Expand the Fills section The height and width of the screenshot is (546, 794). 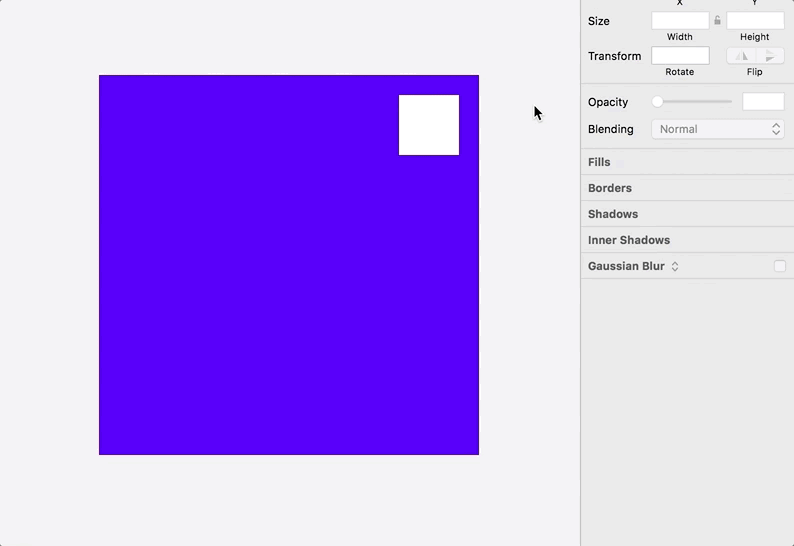coord(599,162)
